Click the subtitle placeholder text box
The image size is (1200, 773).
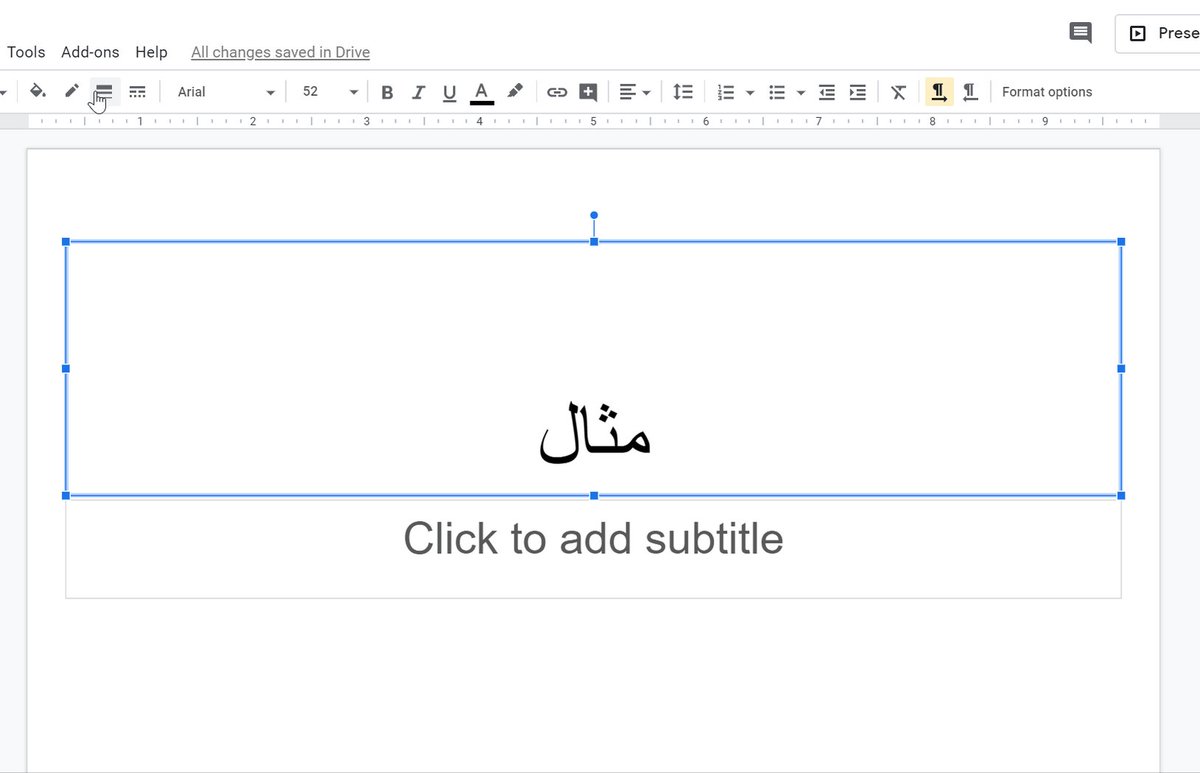(x=593, y=548)
